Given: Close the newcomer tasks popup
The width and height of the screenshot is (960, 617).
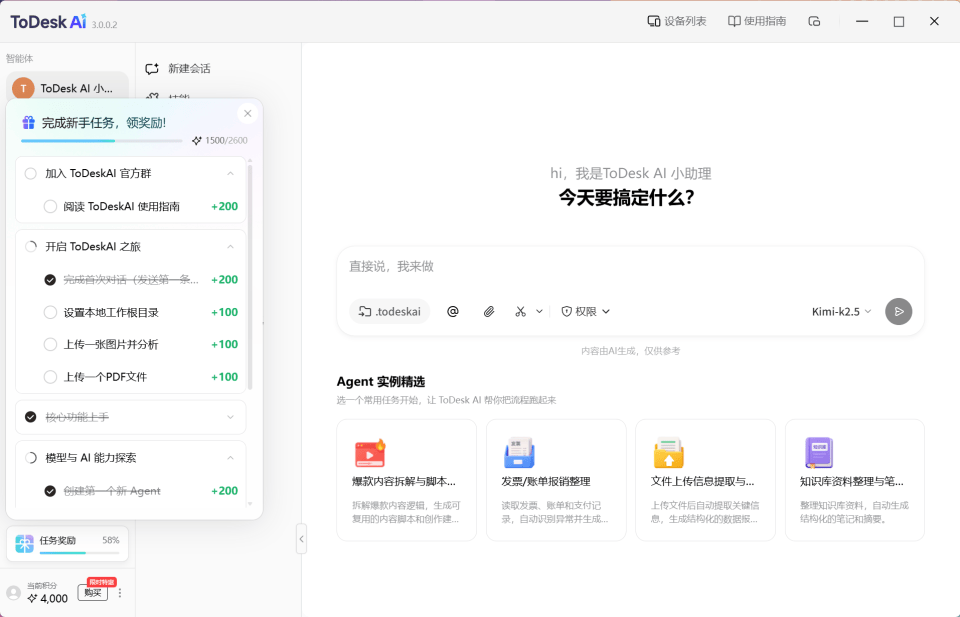Looking at the screenshot, I should click(247, 113).
